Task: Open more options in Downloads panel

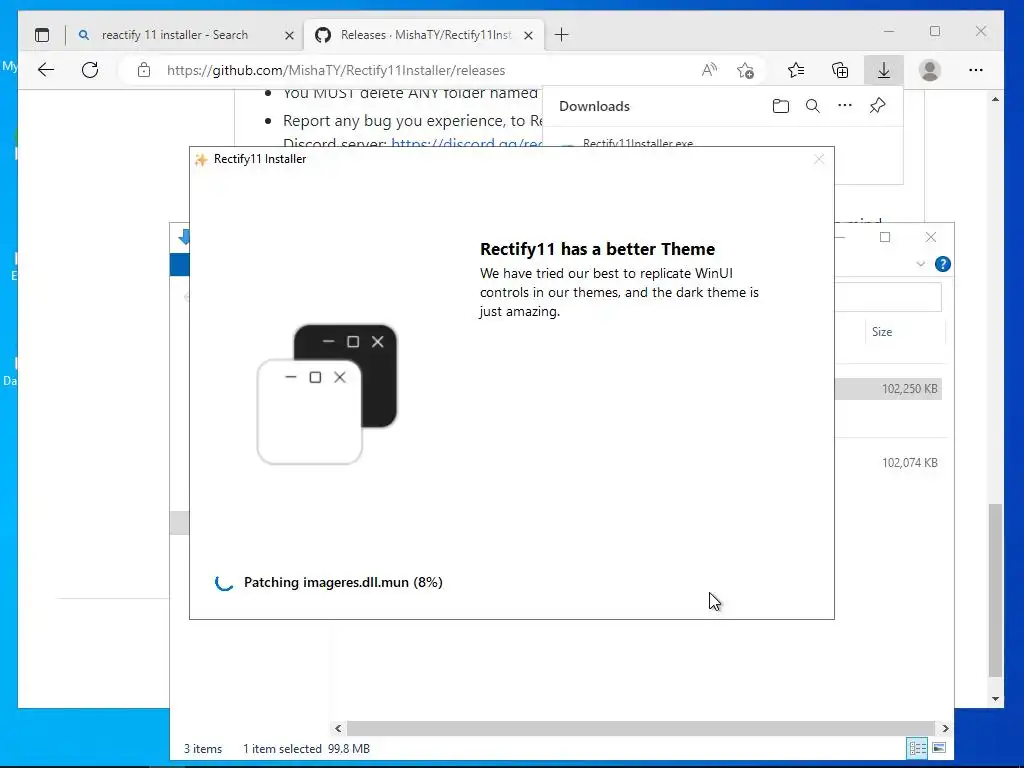Action: pyautogui.click(x=845, y=105)
